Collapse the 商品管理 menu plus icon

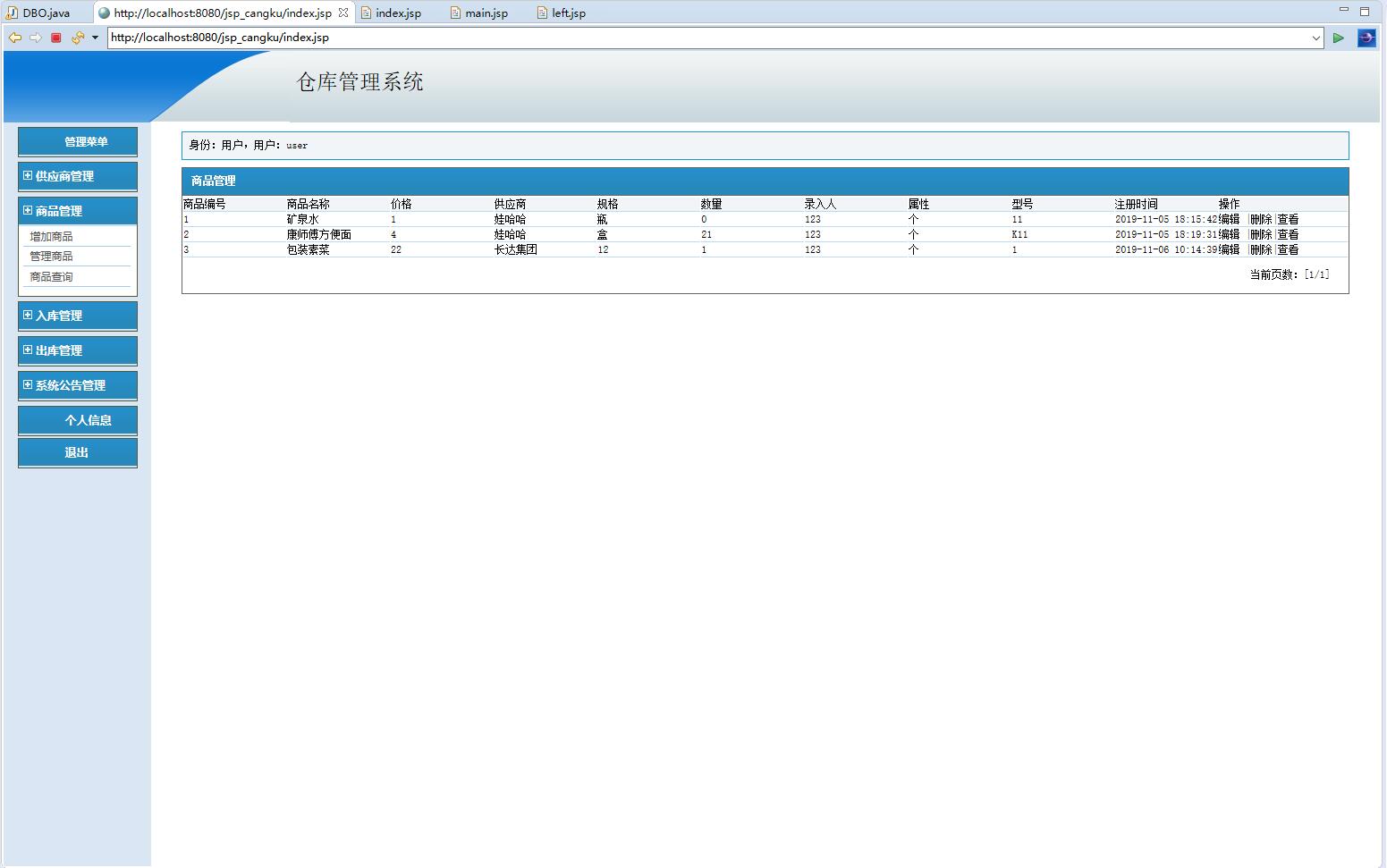(28, 210)
